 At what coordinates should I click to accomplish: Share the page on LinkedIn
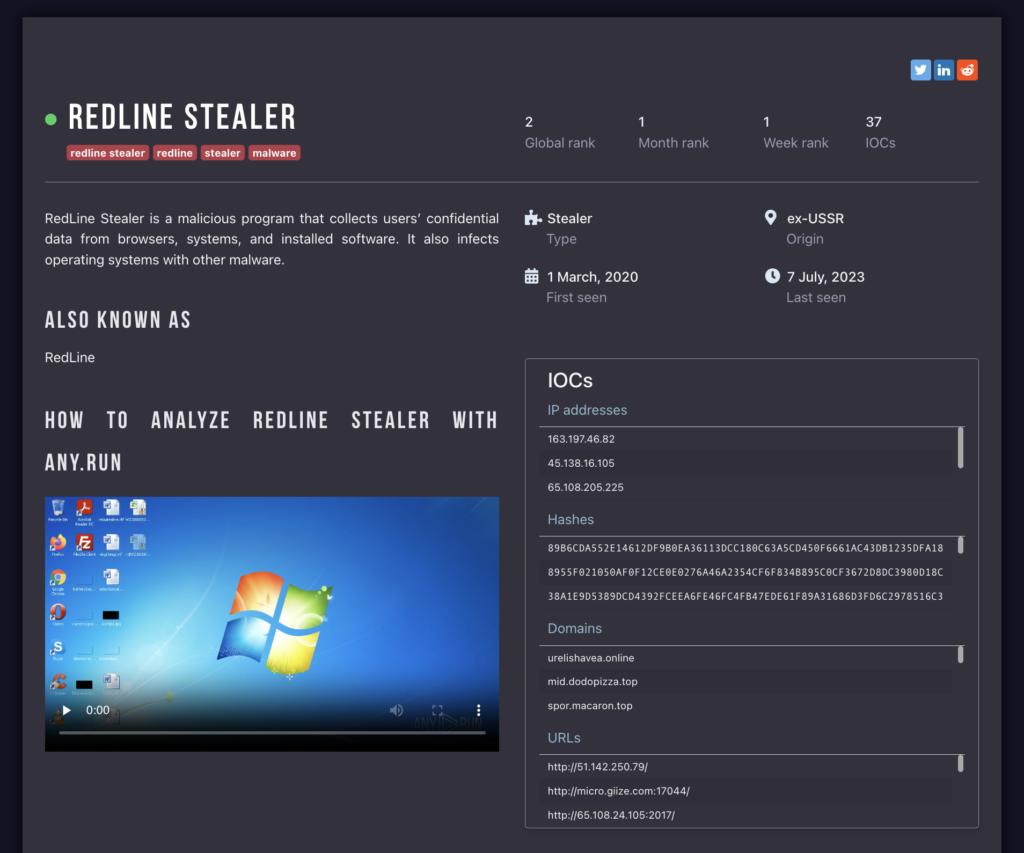tap(944, 70)
